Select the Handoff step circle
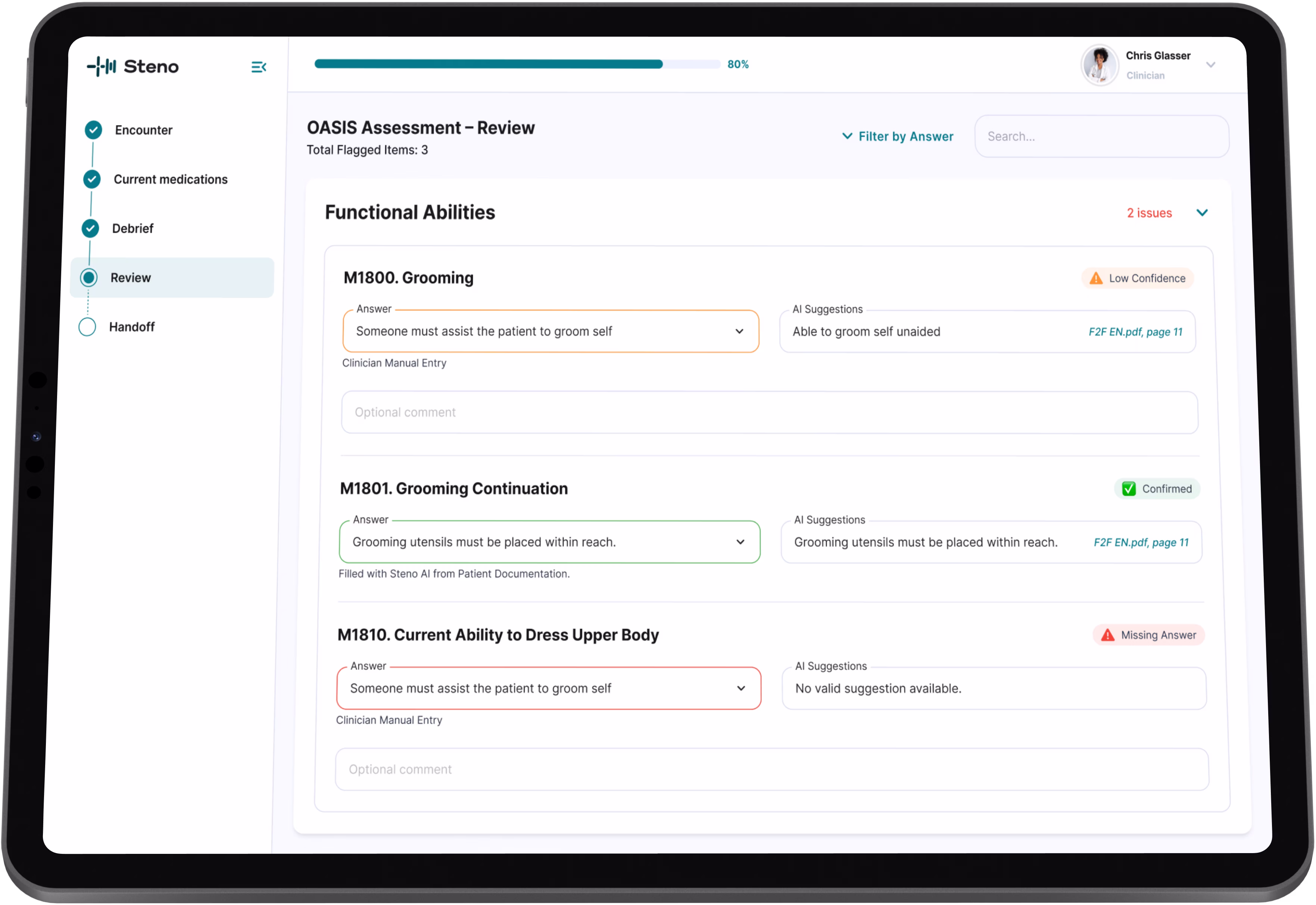The height and width of the screenshot is (905, 1316). tap(87, 327)
